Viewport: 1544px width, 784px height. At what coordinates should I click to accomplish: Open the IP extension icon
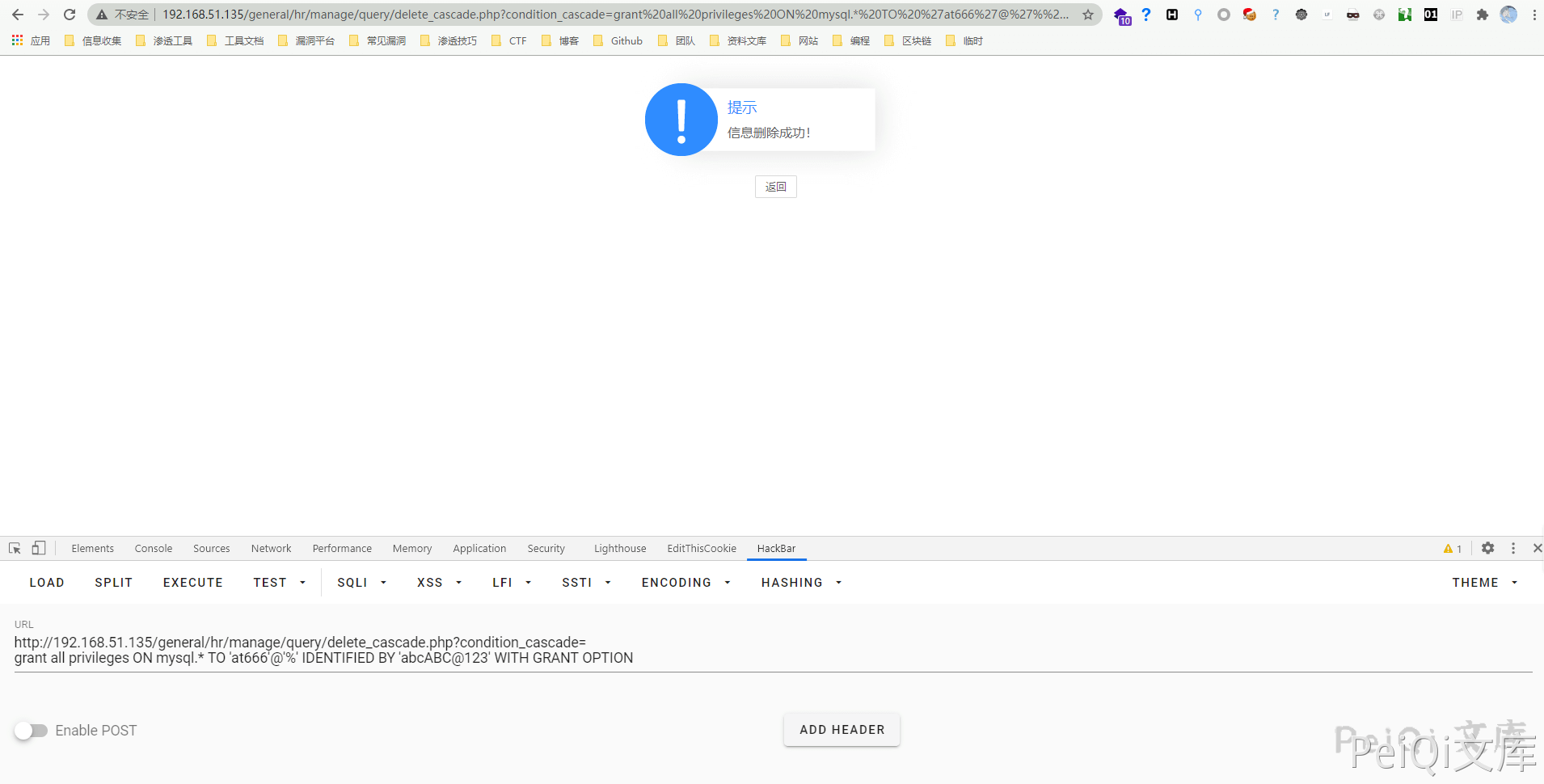[x=1457, y=15]
